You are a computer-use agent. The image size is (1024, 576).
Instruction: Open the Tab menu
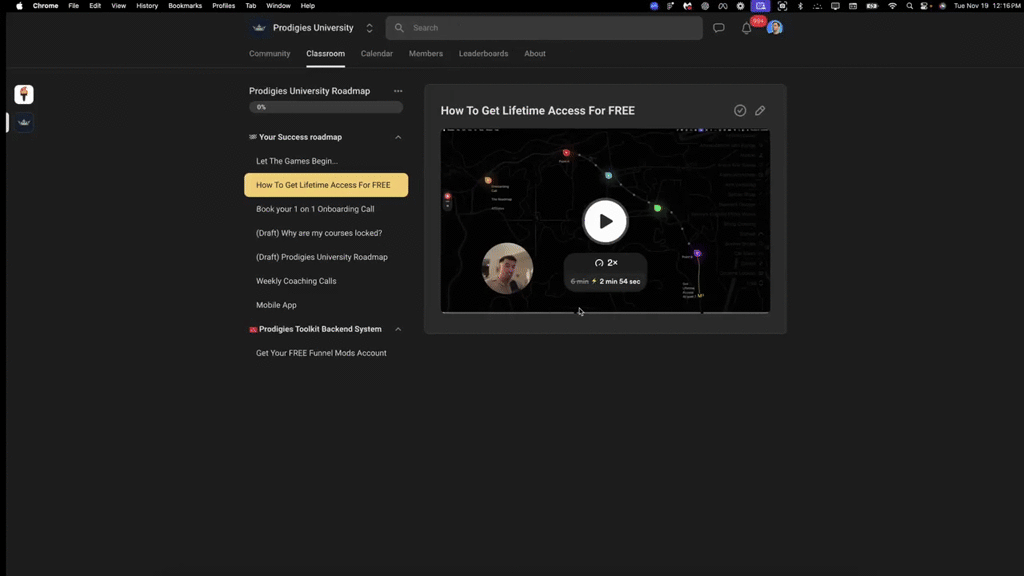click(x=251, y=6)
